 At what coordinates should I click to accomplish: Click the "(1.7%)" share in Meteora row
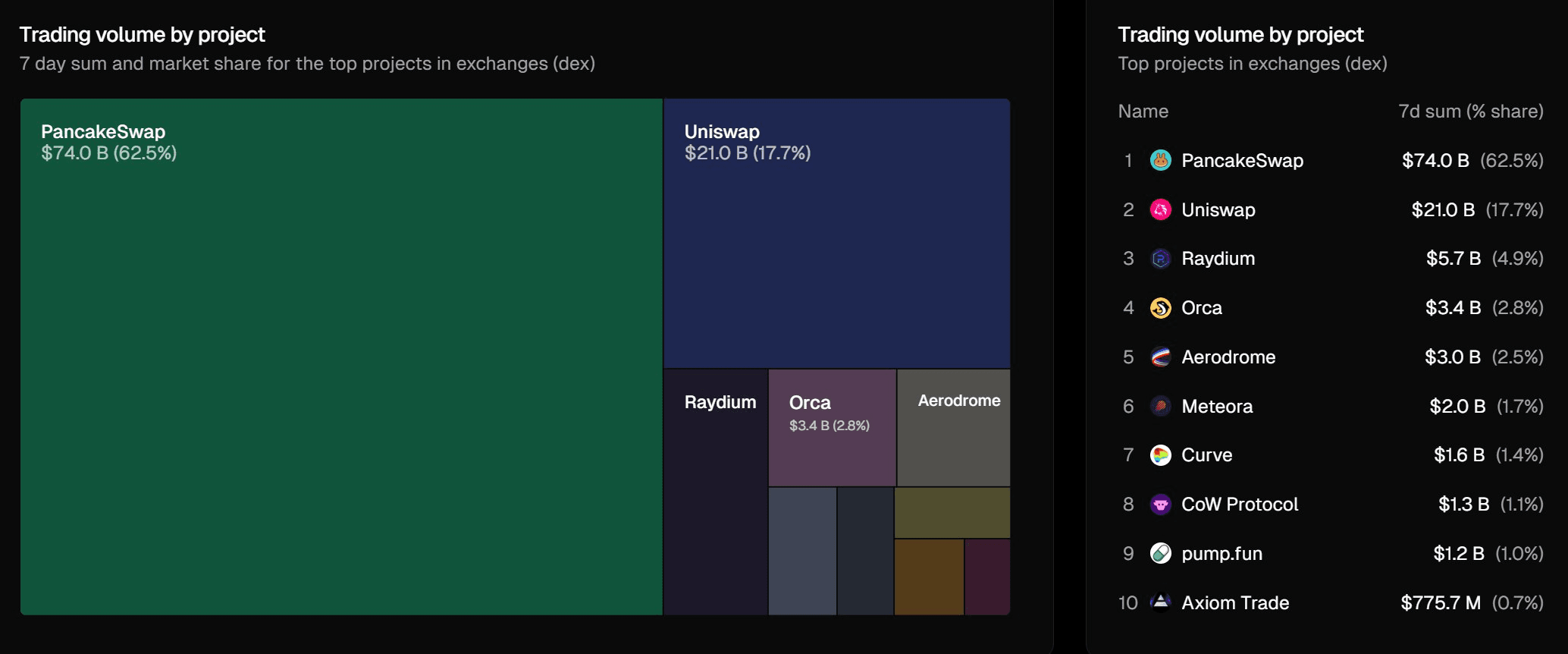click(1519, 407)
